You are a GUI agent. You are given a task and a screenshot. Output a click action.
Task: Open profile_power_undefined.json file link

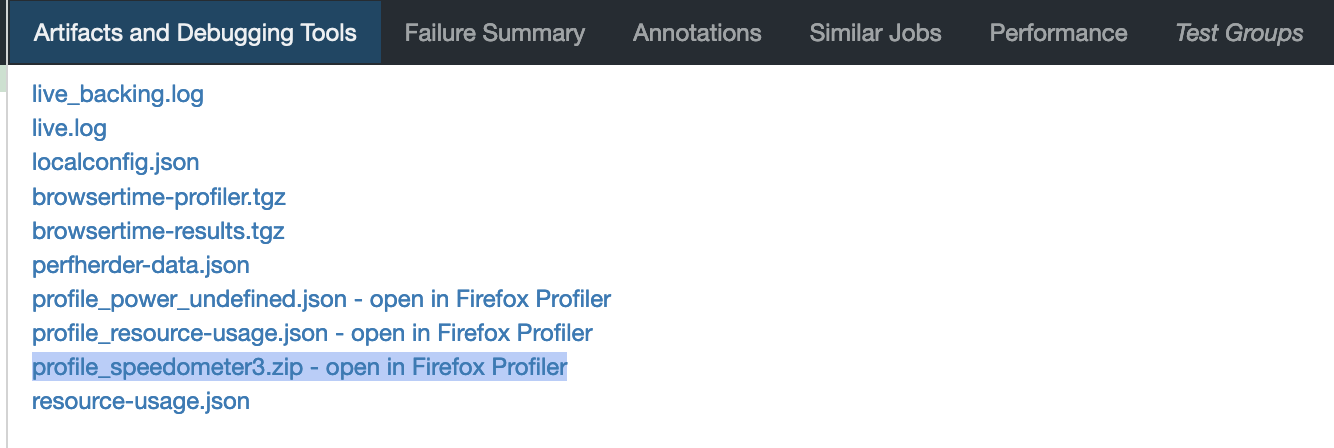coord(189,299)
